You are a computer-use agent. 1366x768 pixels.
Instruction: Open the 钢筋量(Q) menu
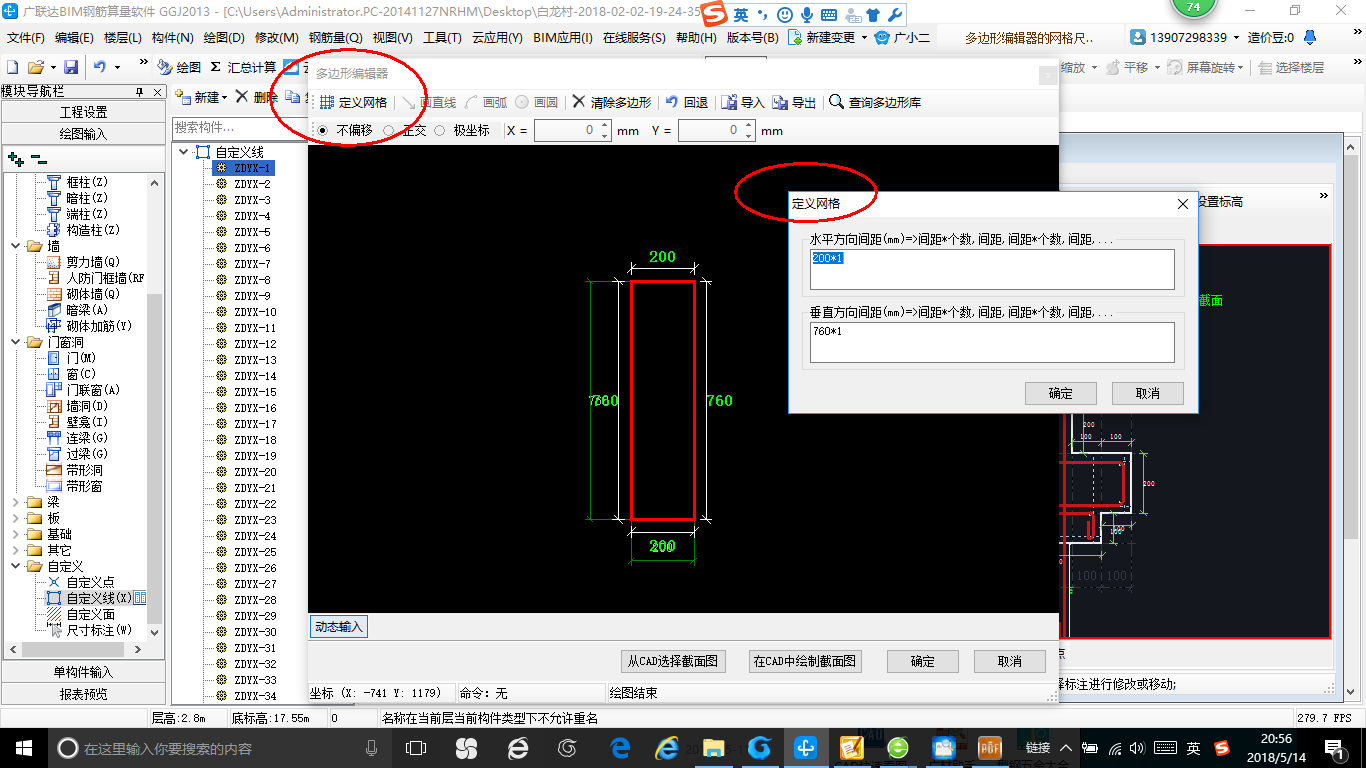pos(336,37)
